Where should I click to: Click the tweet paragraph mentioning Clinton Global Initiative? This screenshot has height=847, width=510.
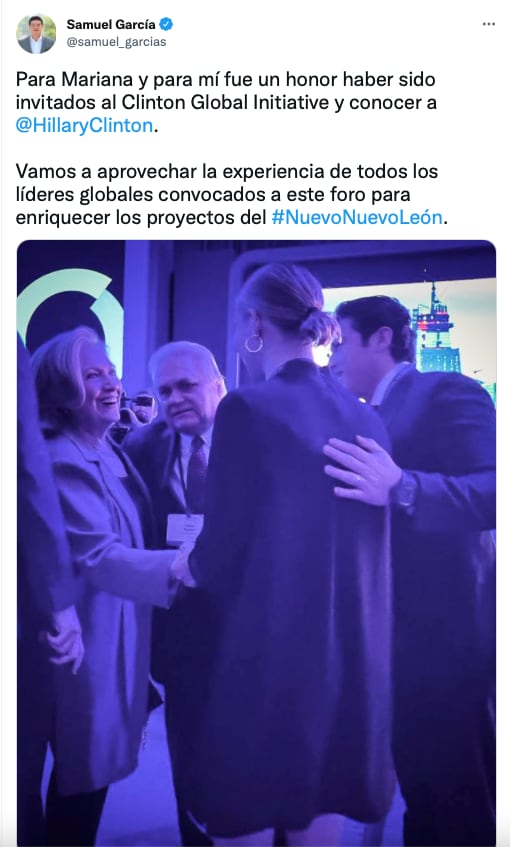click(226, 102)
